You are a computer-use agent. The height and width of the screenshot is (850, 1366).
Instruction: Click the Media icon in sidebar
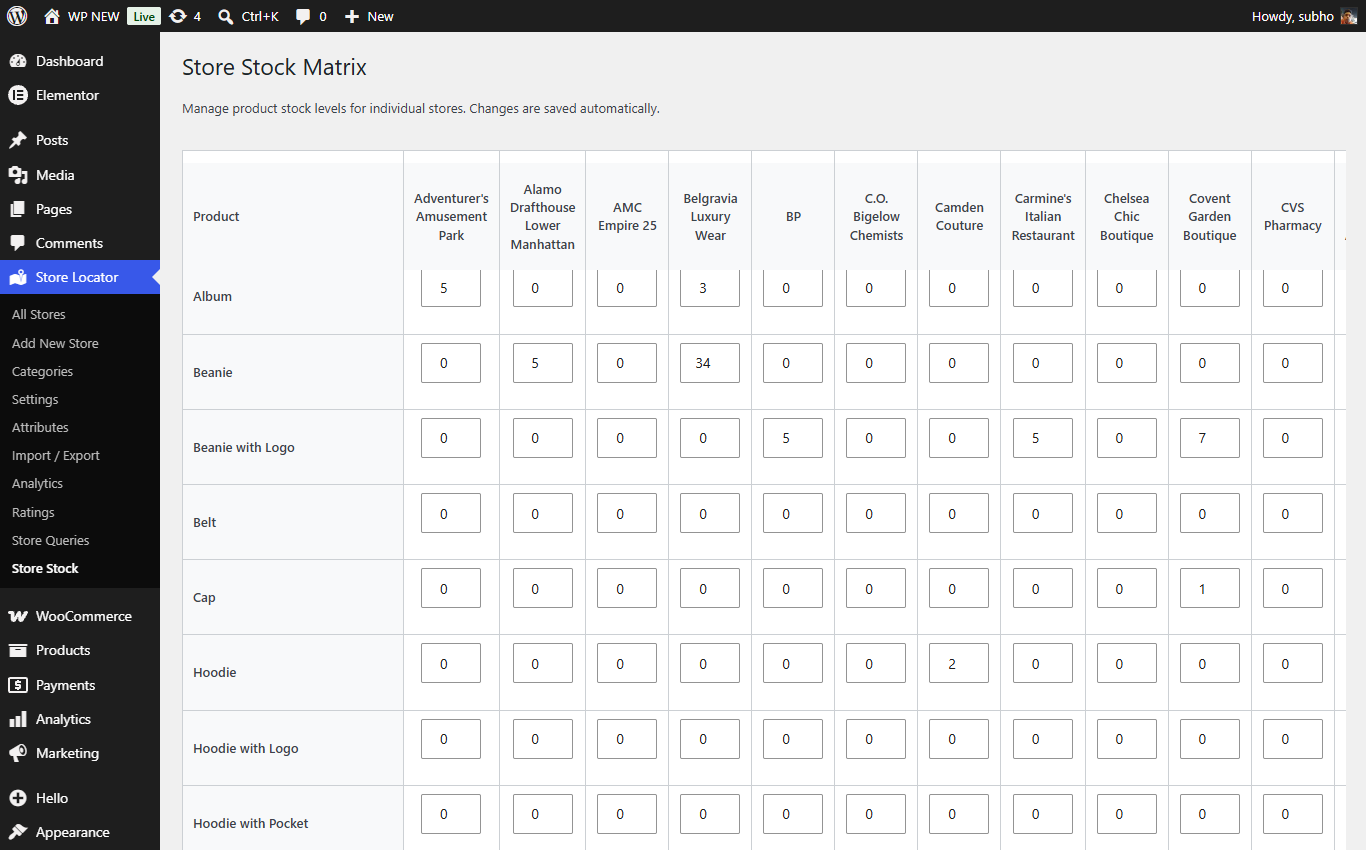pos(18,175)
